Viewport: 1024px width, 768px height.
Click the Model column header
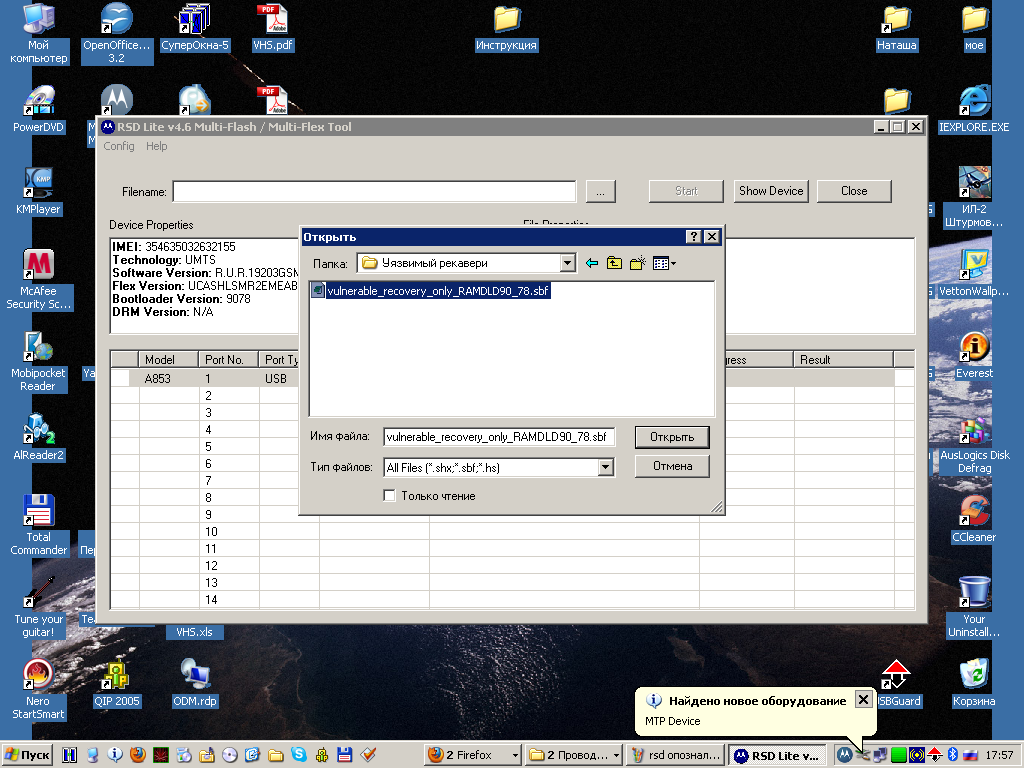[168, 360]
